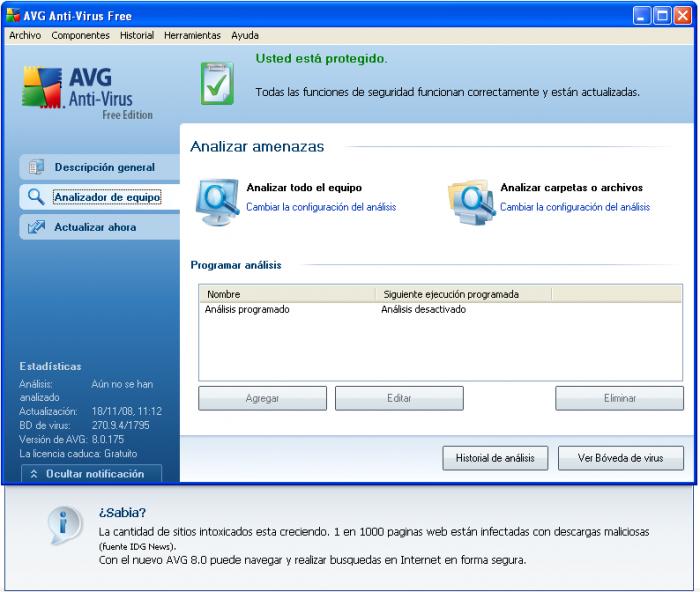Click the Estadísticas heading

(50, 367)
